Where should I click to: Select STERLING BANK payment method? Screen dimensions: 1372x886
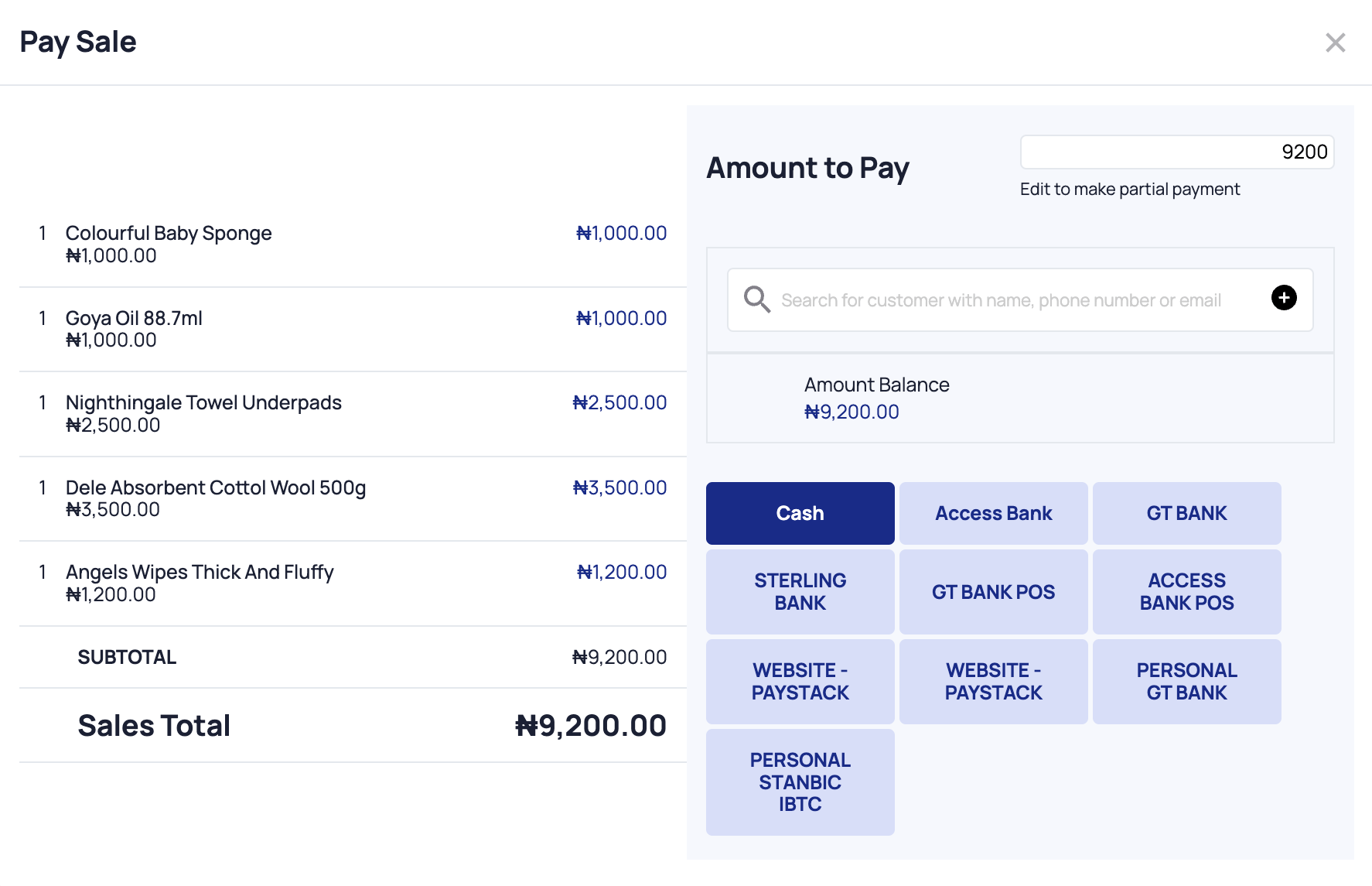coord(800,592)
